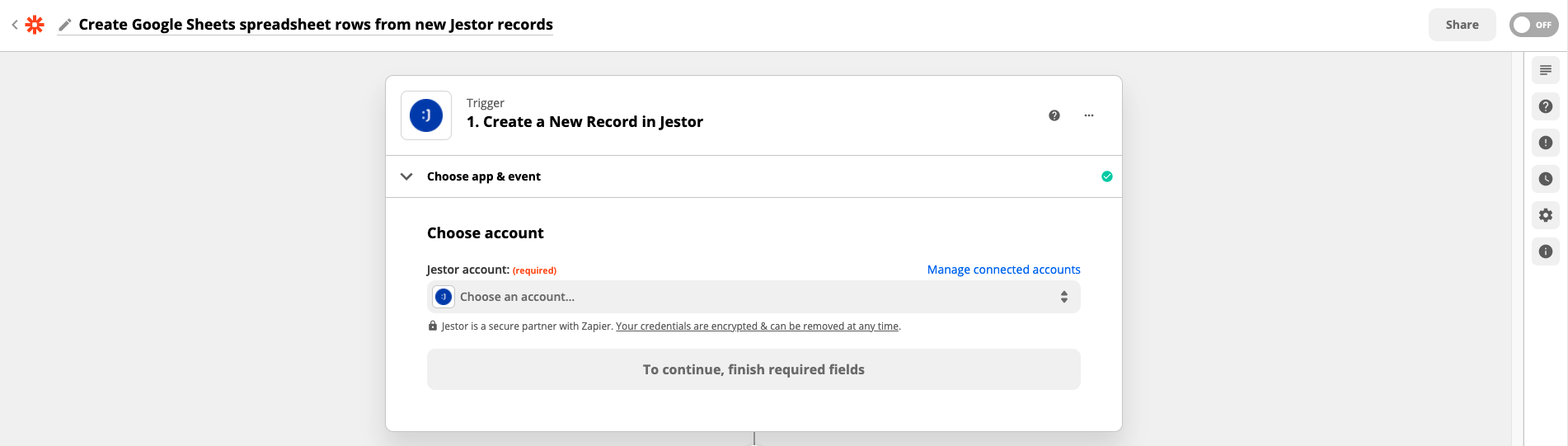
Task: Click the Choose account heading
Action: point(486,233)
